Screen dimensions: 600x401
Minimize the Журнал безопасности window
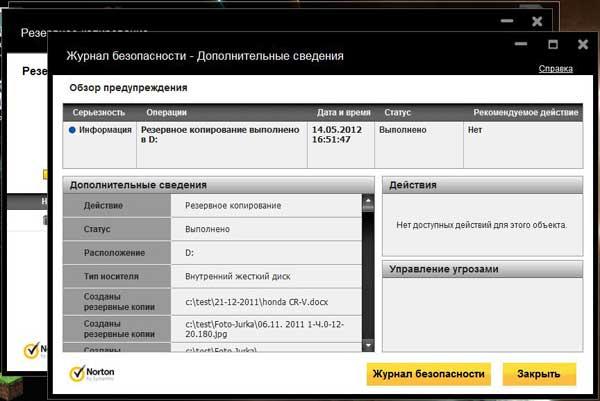[520, 44]
